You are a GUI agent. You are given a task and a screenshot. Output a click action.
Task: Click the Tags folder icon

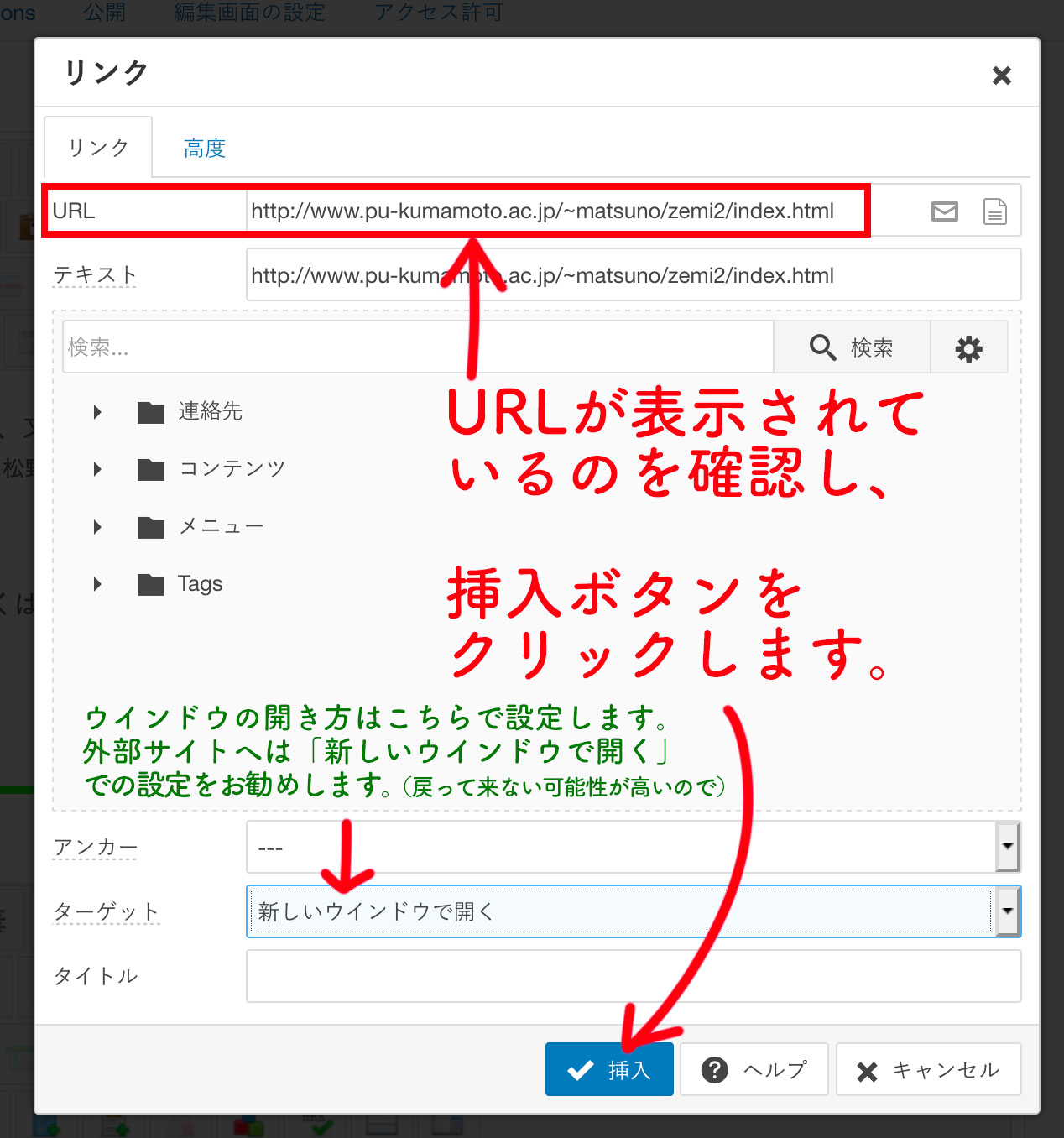(151, 584)
